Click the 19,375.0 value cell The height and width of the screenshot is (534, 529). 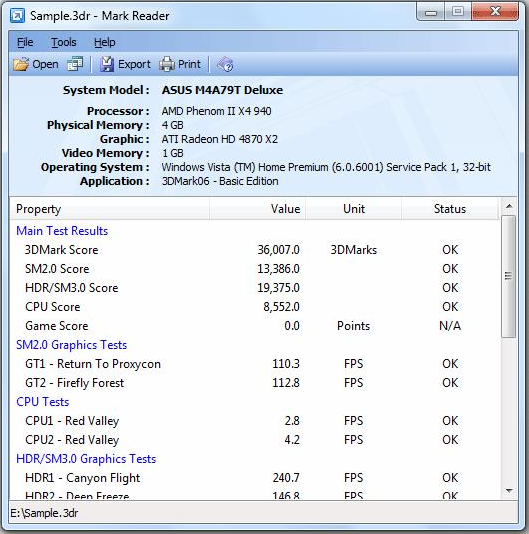(278, 288)
